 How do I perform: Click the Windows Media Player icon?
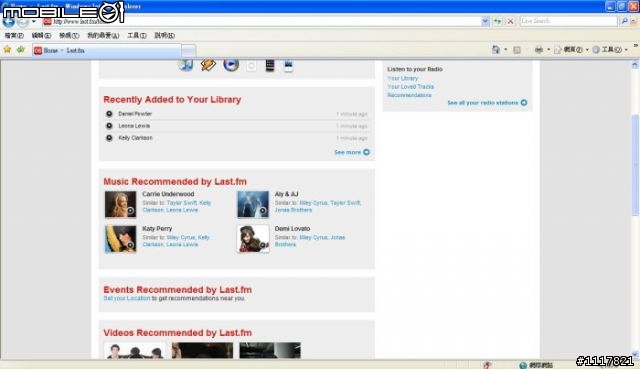point(231,65)
